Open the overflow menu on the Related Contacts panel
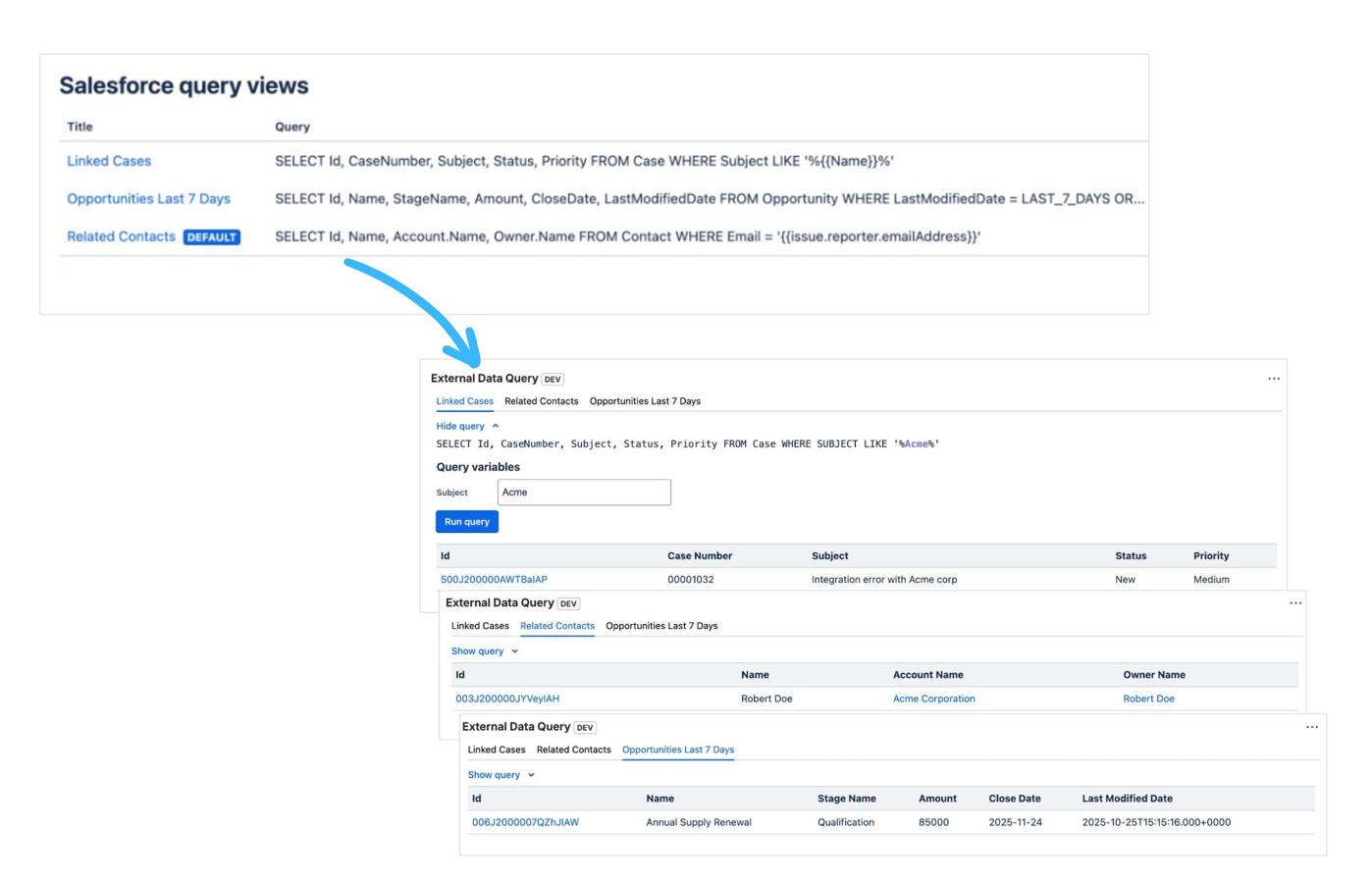The image size is (1372, 883). click(x=1296, y=602)
